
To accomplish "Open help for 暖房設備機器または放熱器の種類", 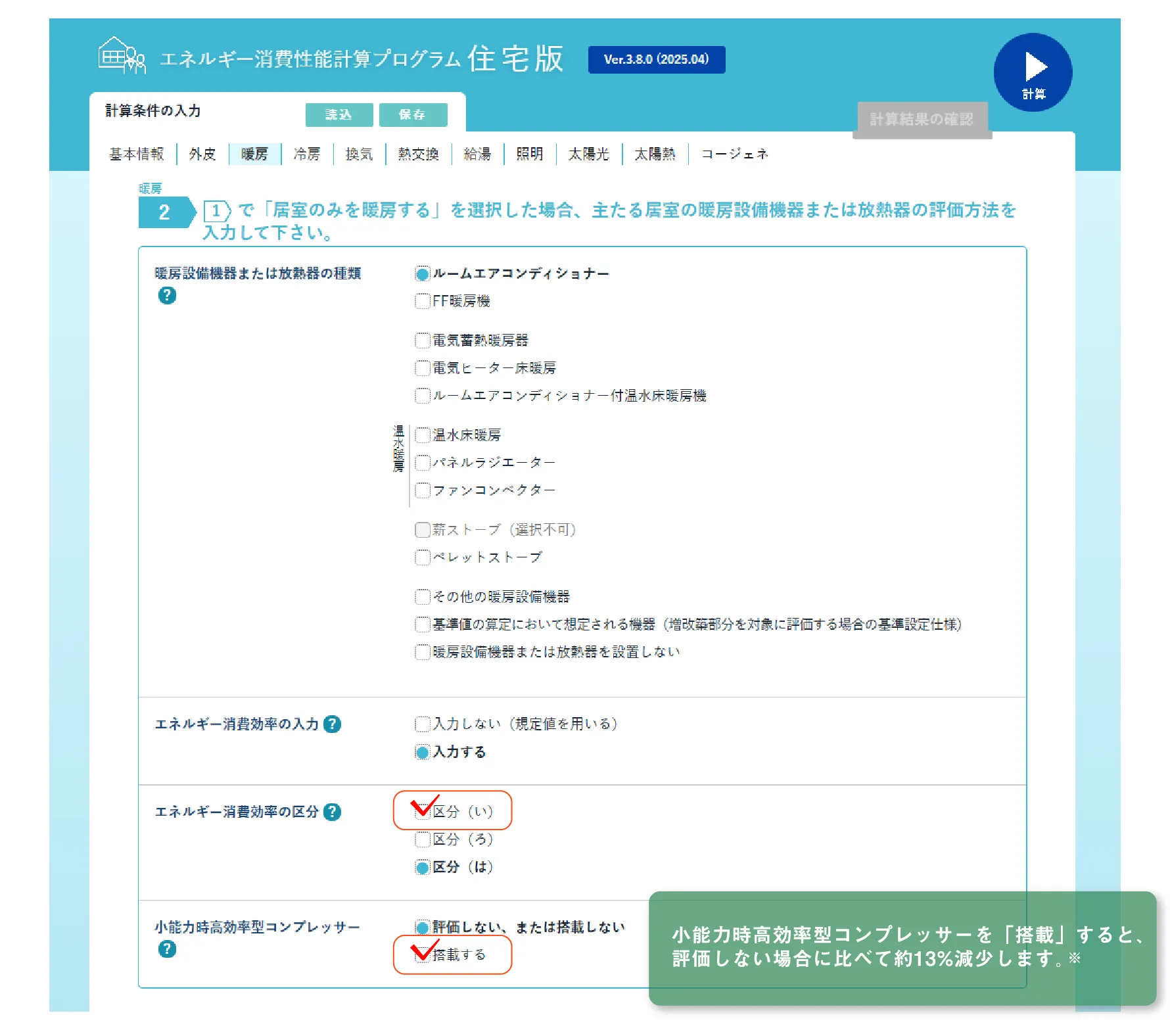I will tap(167, 296).
